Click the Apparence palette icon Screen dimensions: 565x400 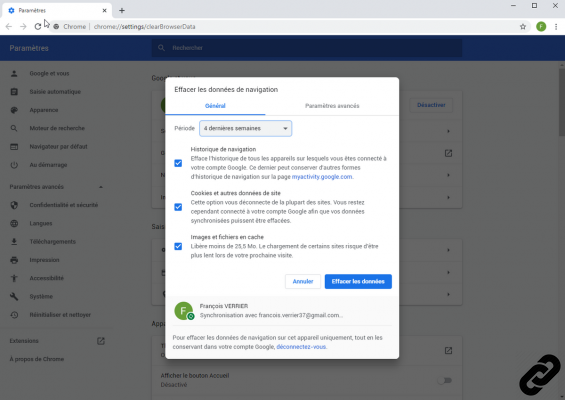(14, 110)
